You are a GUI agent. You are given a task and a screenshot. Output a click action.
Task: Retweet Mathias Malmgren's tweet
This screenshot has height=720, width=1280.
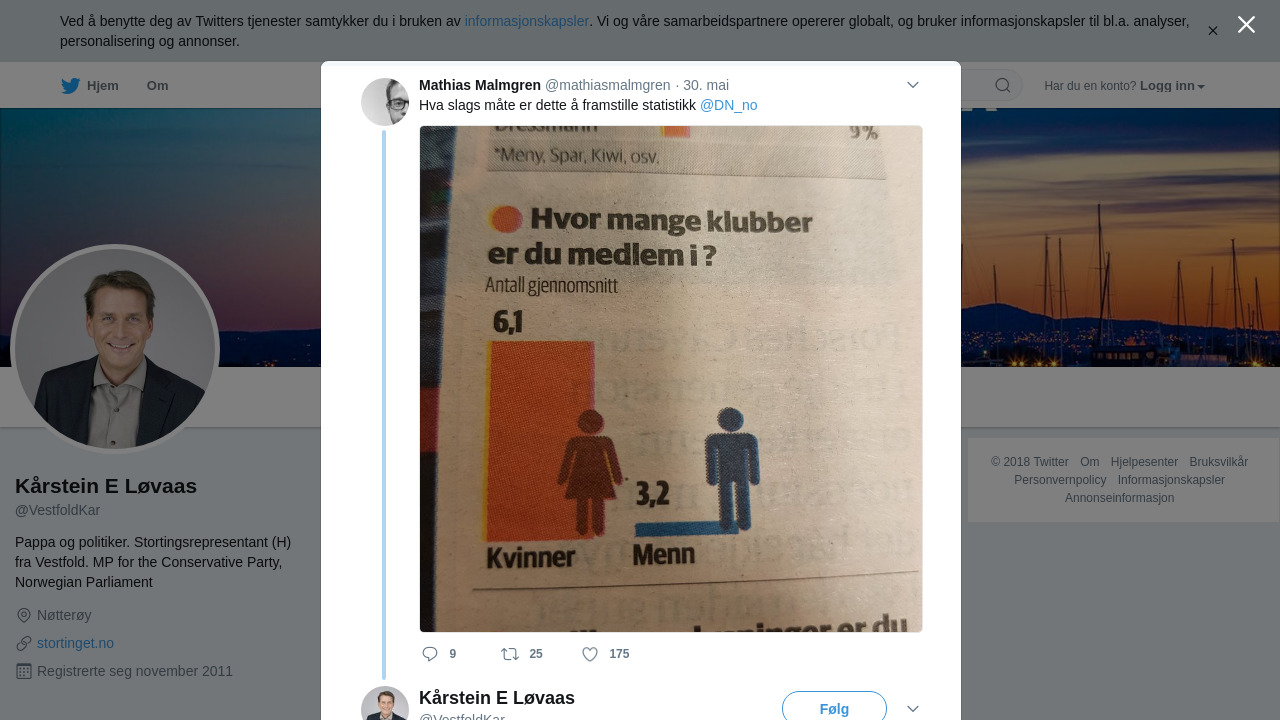click(x=510, y=654)
